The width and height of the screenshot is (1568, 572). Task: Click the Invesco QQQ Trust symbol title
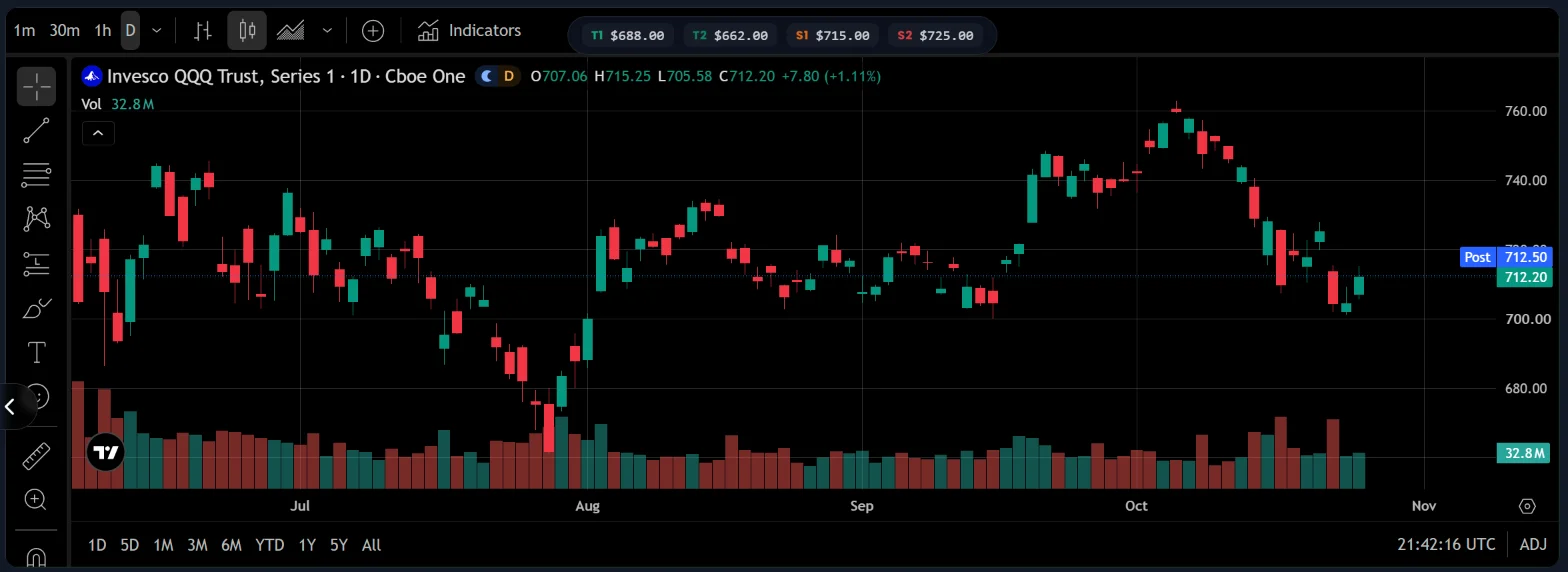tap(286, 76)
